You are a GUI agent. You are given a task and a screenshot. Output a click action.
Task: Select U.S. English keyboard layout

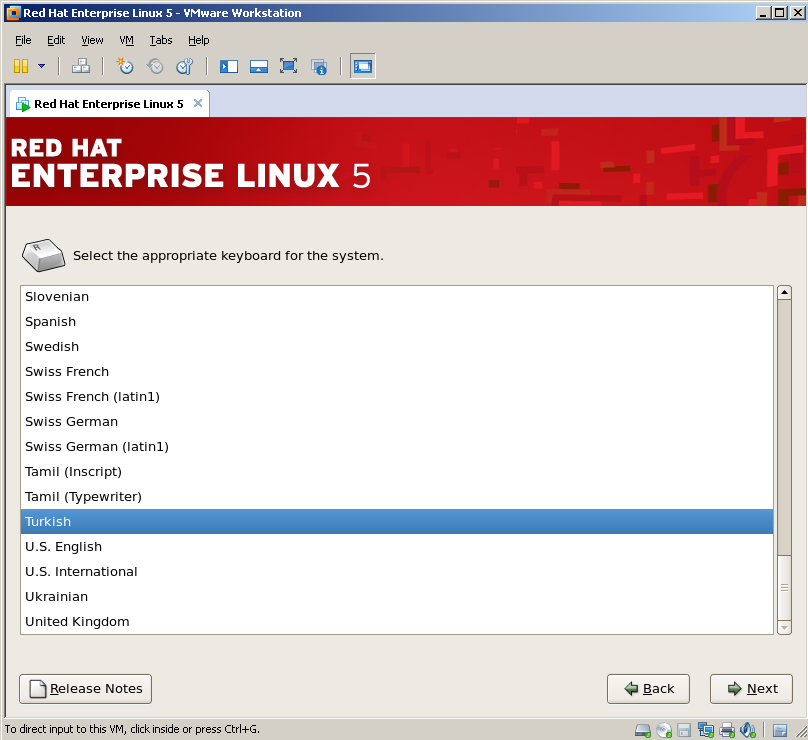tap(397, 547)
